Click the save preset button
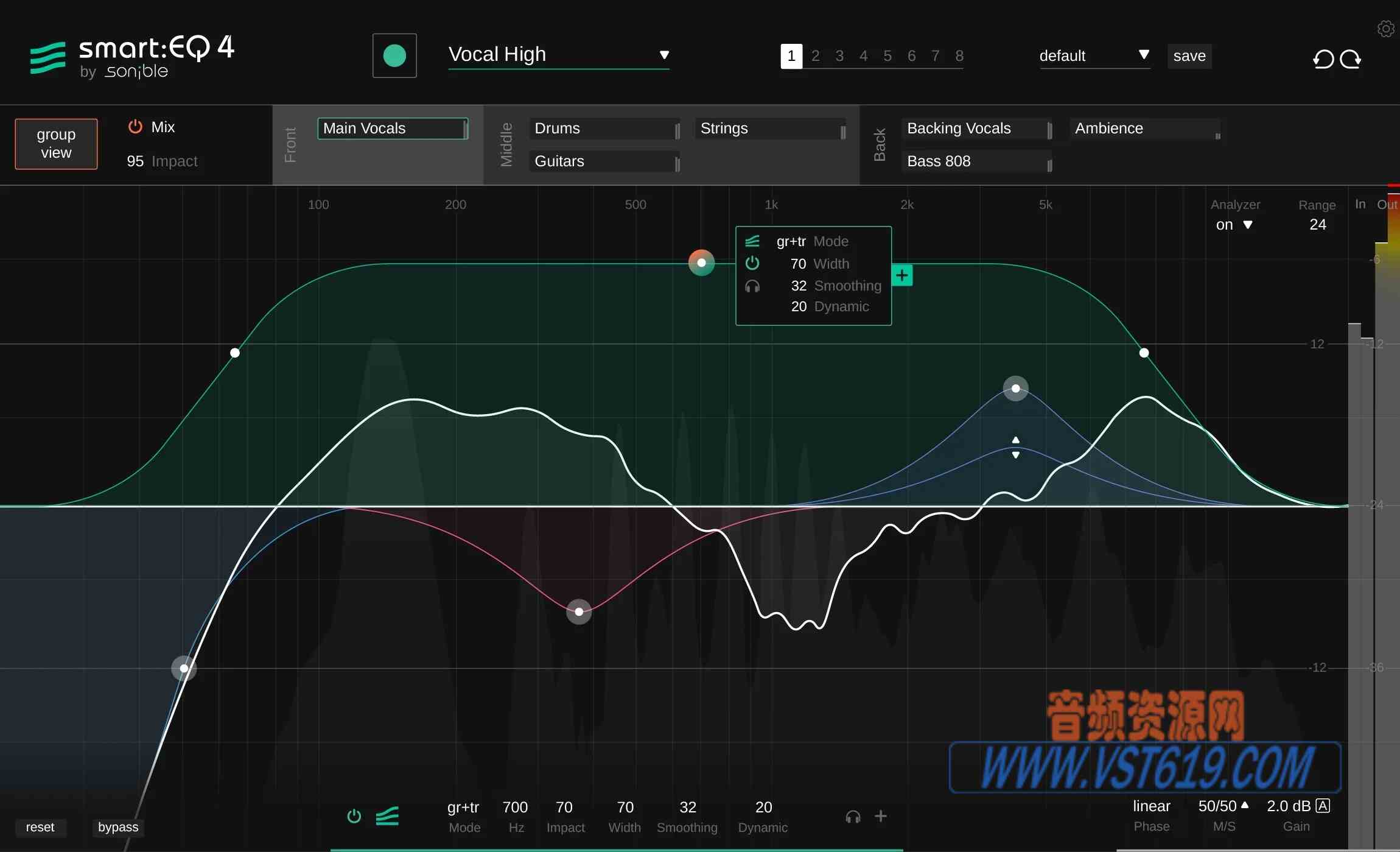Viewport: 1400px width, 852px height. 1189,56
